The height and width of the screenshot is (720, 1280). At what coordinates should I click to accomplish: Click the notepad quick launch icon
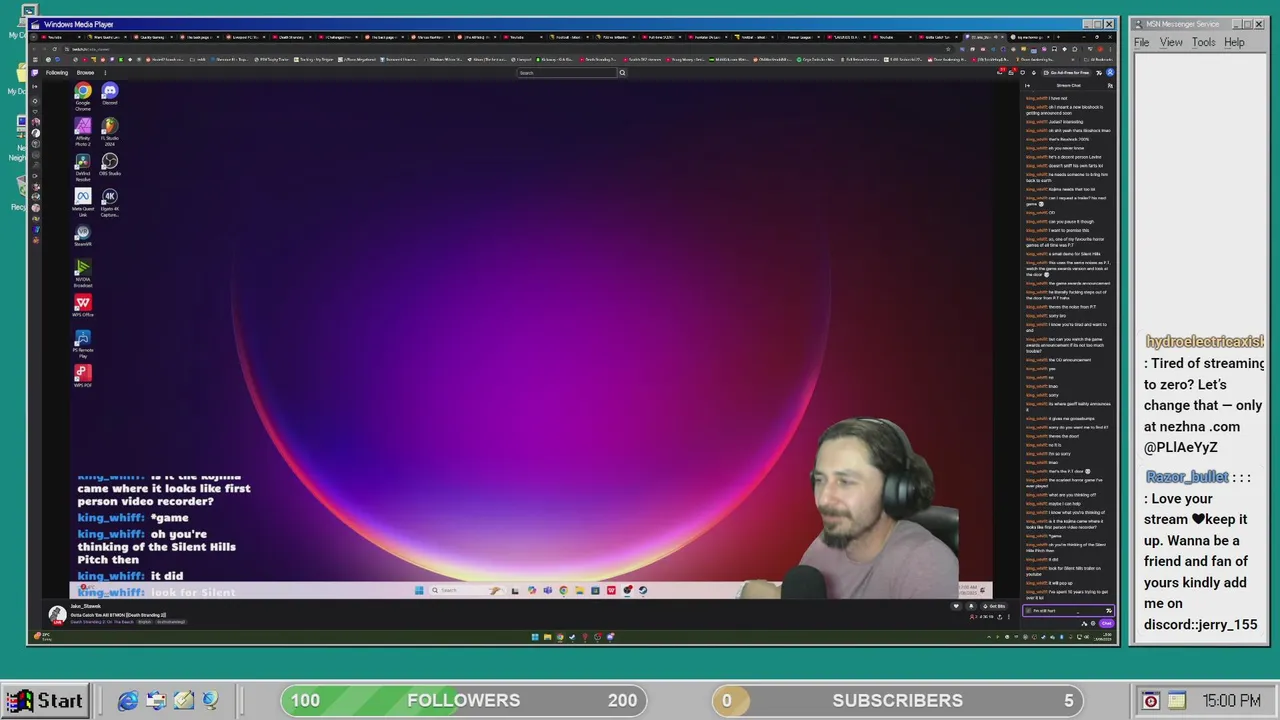click(x=183, y=701)
